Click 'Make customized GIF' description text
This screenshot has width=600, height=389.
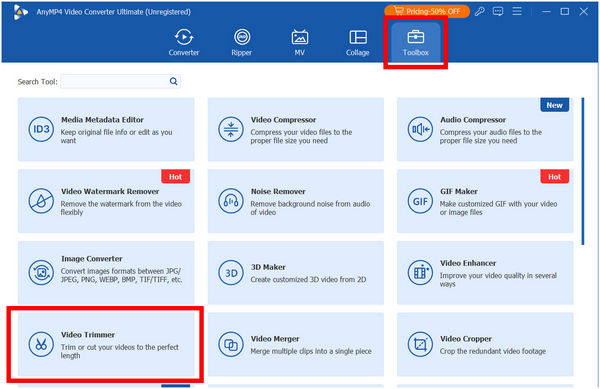pos(498,208)
